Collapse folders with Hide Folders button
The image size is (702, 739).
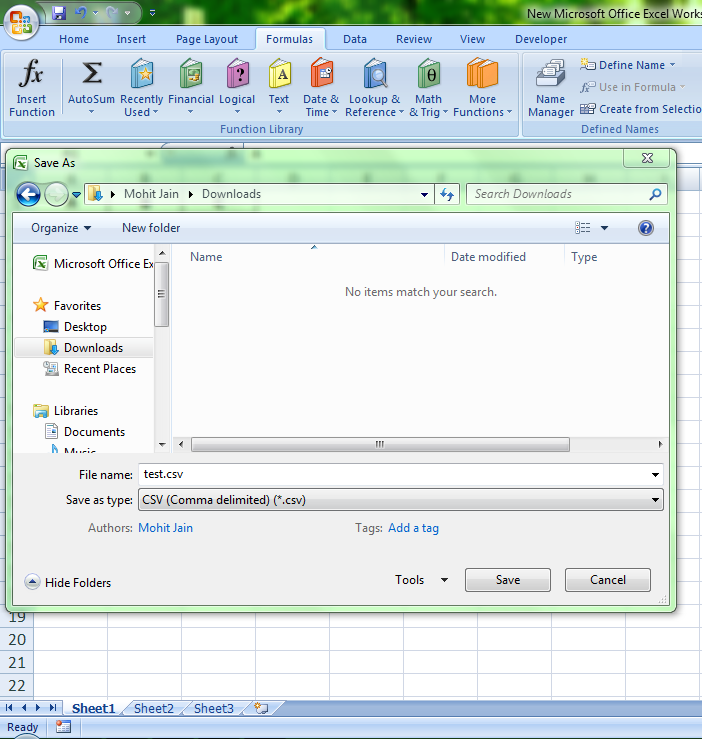coord(68,583)
